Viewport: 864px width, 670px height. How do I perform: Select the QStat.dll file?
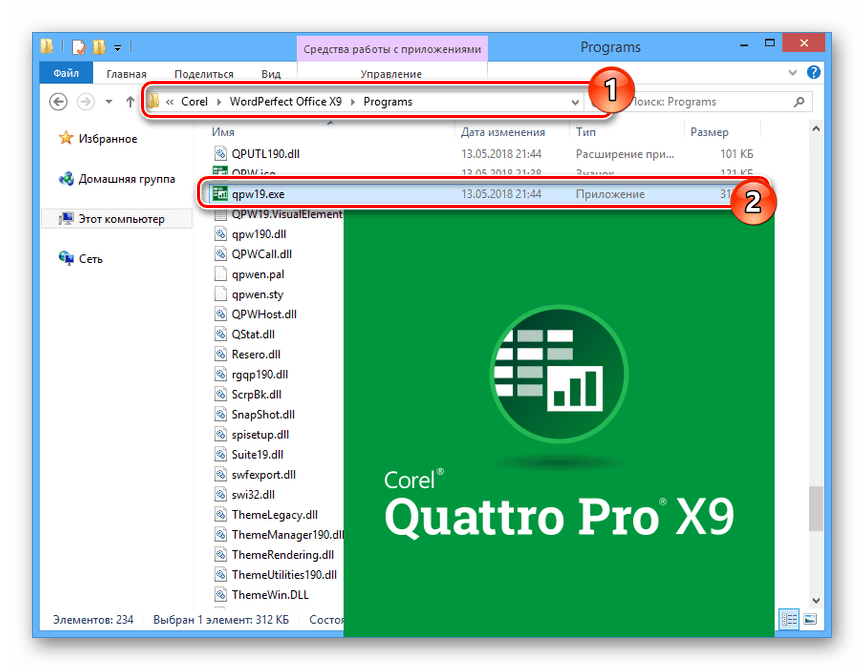point(253,334)
